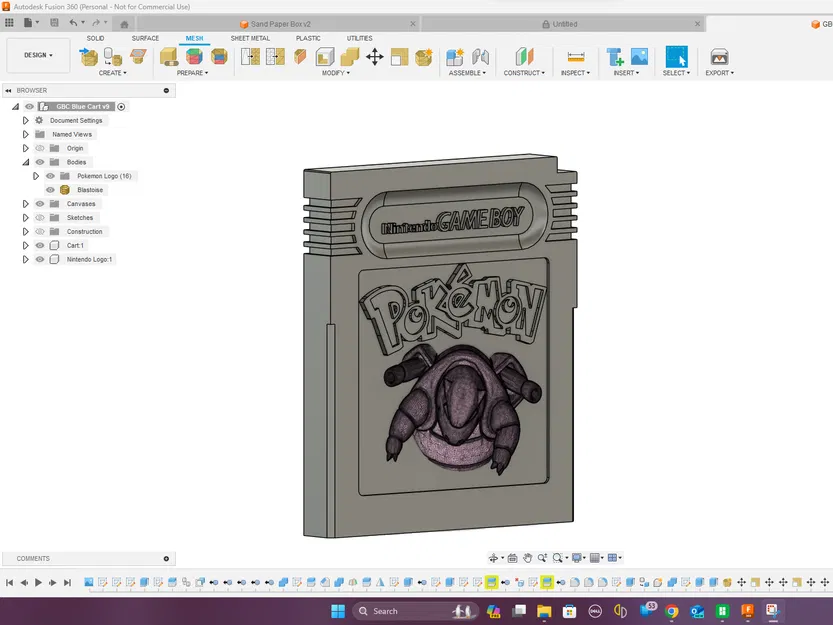Hide the Blastoise body
The image size is (833, 625).
pyautogui.click(x=50, y=190)
